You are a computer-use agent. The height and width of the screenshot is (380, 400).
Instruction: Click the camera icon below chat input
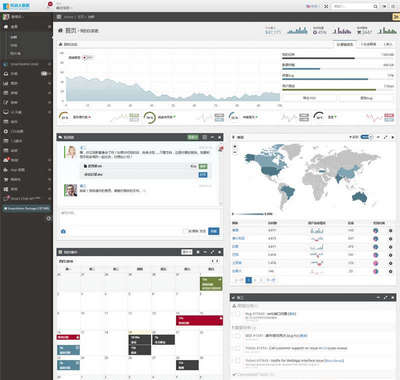pos(63,231)
